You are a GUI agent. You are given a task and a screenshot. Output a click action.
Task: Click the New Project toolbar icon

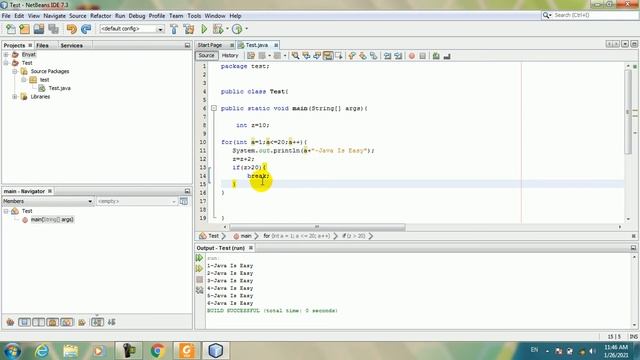point(24,29)
